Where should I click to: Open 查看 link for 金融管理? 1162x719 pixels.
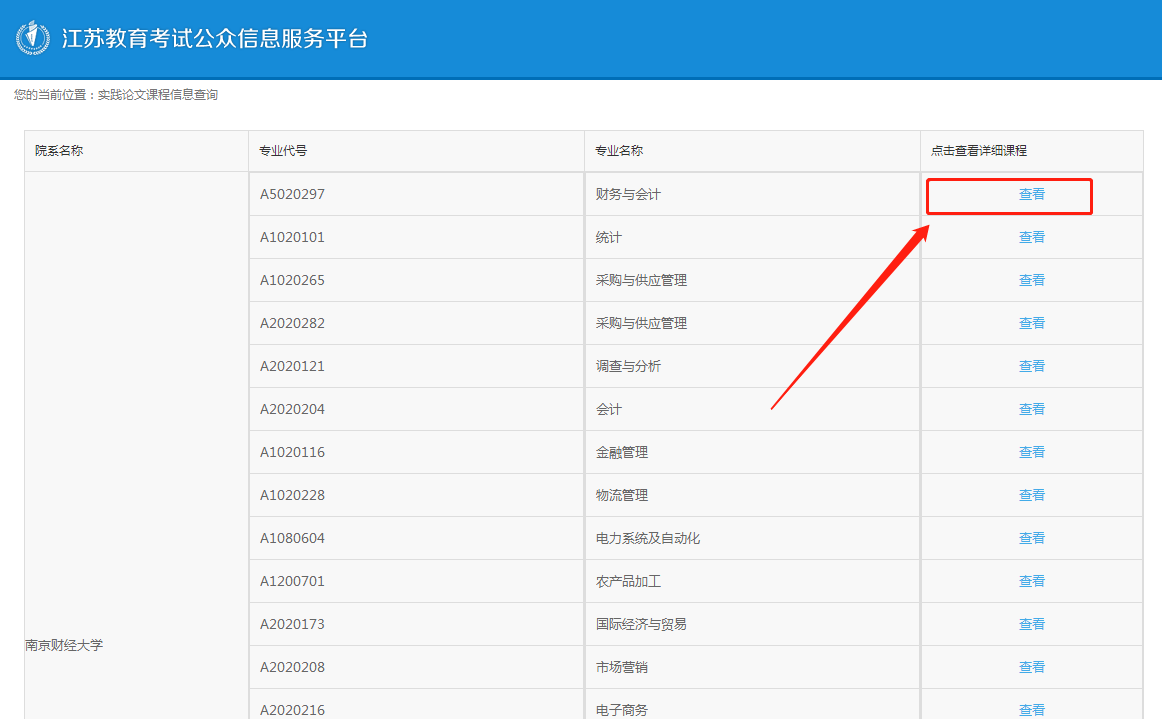[1031, 453]
